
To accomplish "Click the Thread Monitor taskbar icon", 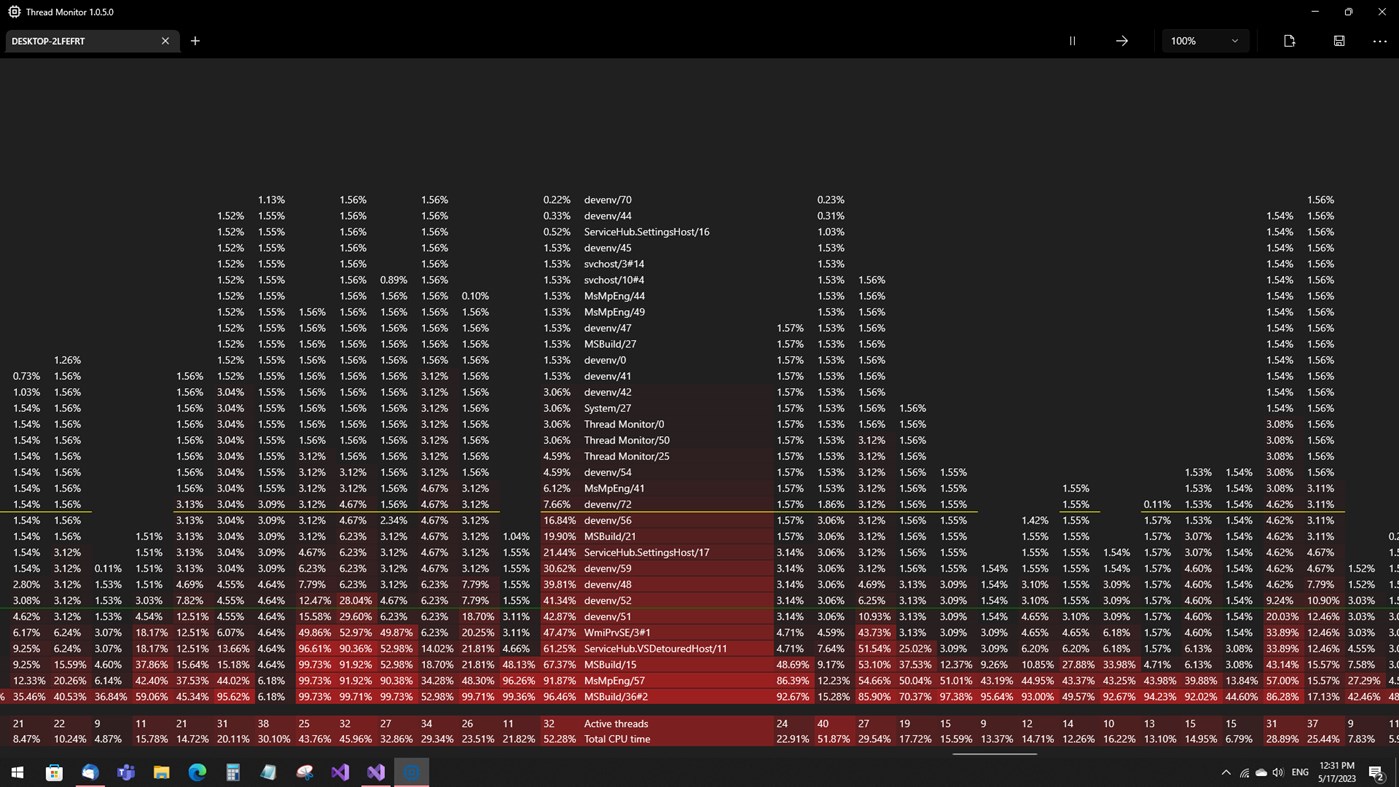I will coord(410,771).
